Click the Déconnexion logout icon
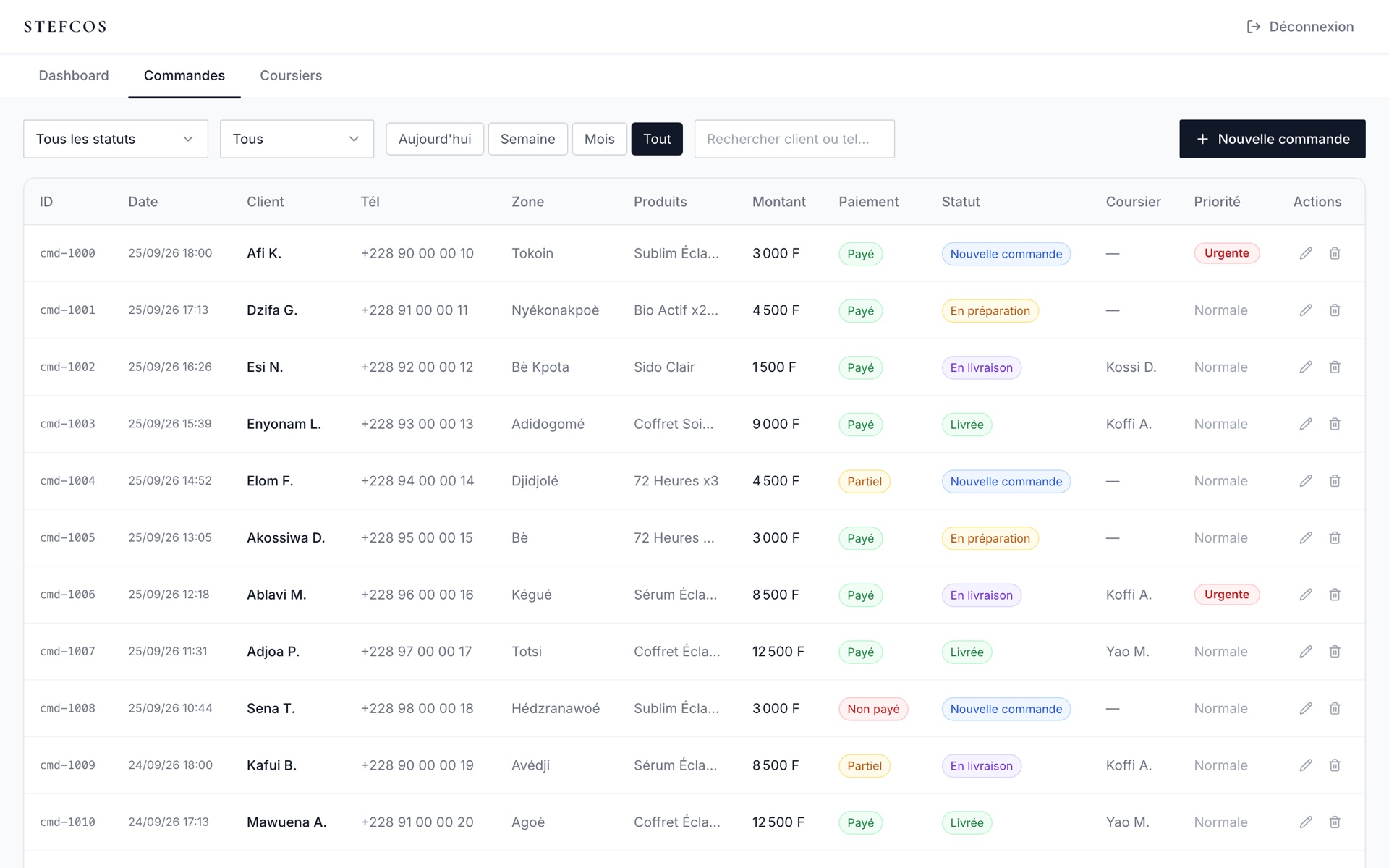 1254,27
